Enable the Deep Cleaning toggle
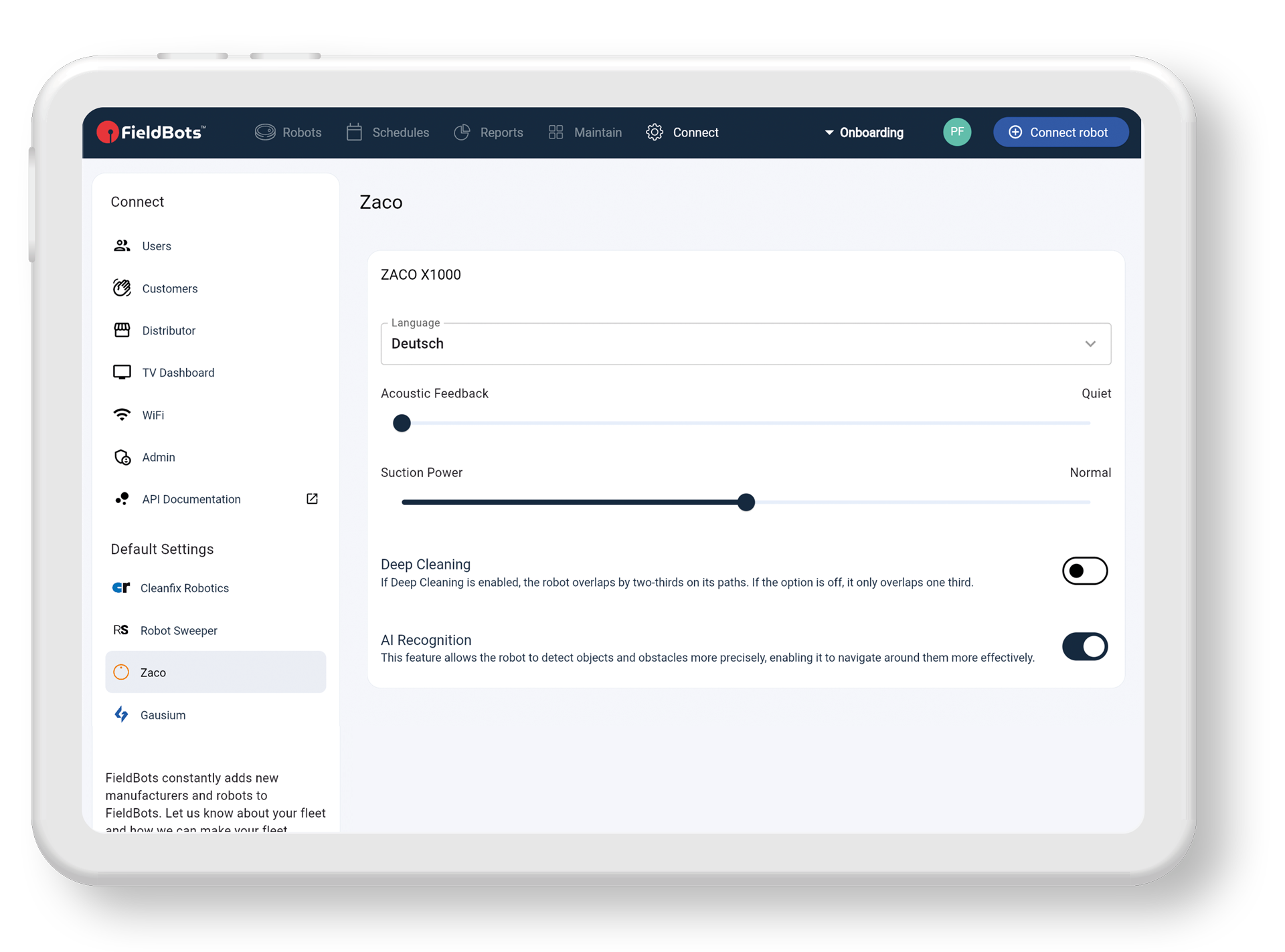This screenshot has width=1285, height=952. (1084, 571)
